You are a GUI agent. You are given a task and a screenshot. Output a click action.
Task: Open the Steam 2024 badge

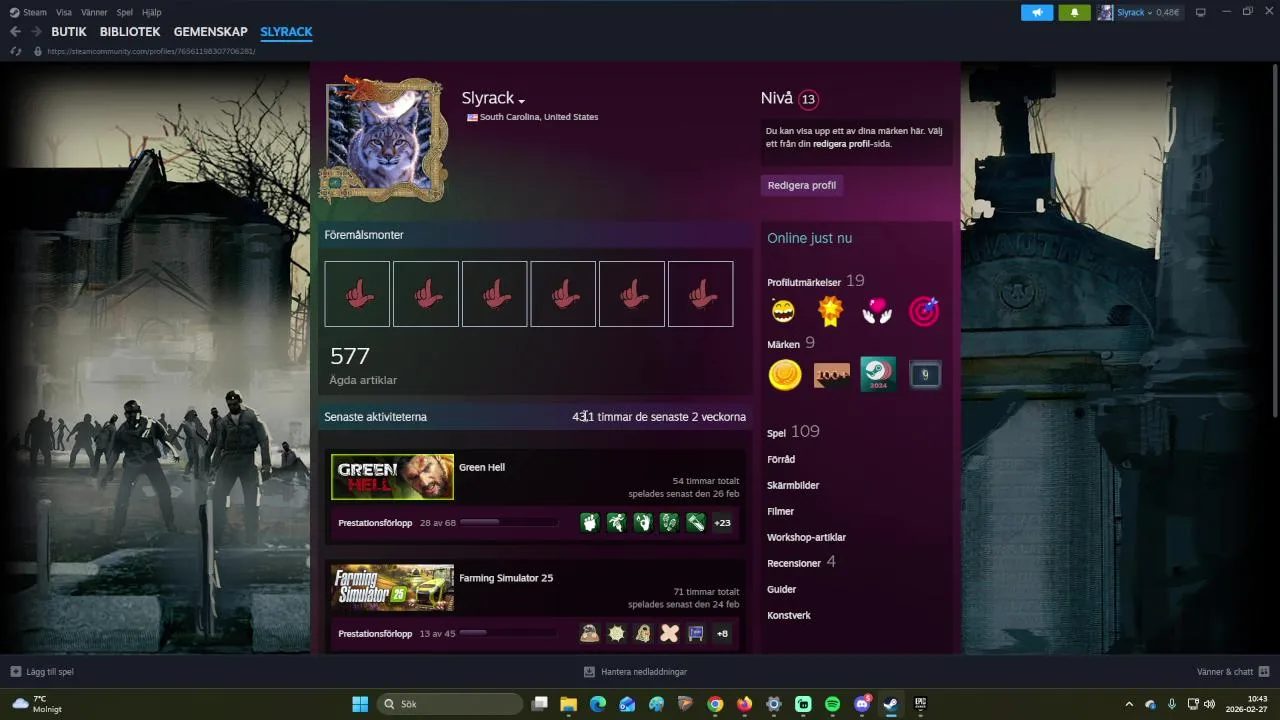pyautogui.click(x=878, y=375)
